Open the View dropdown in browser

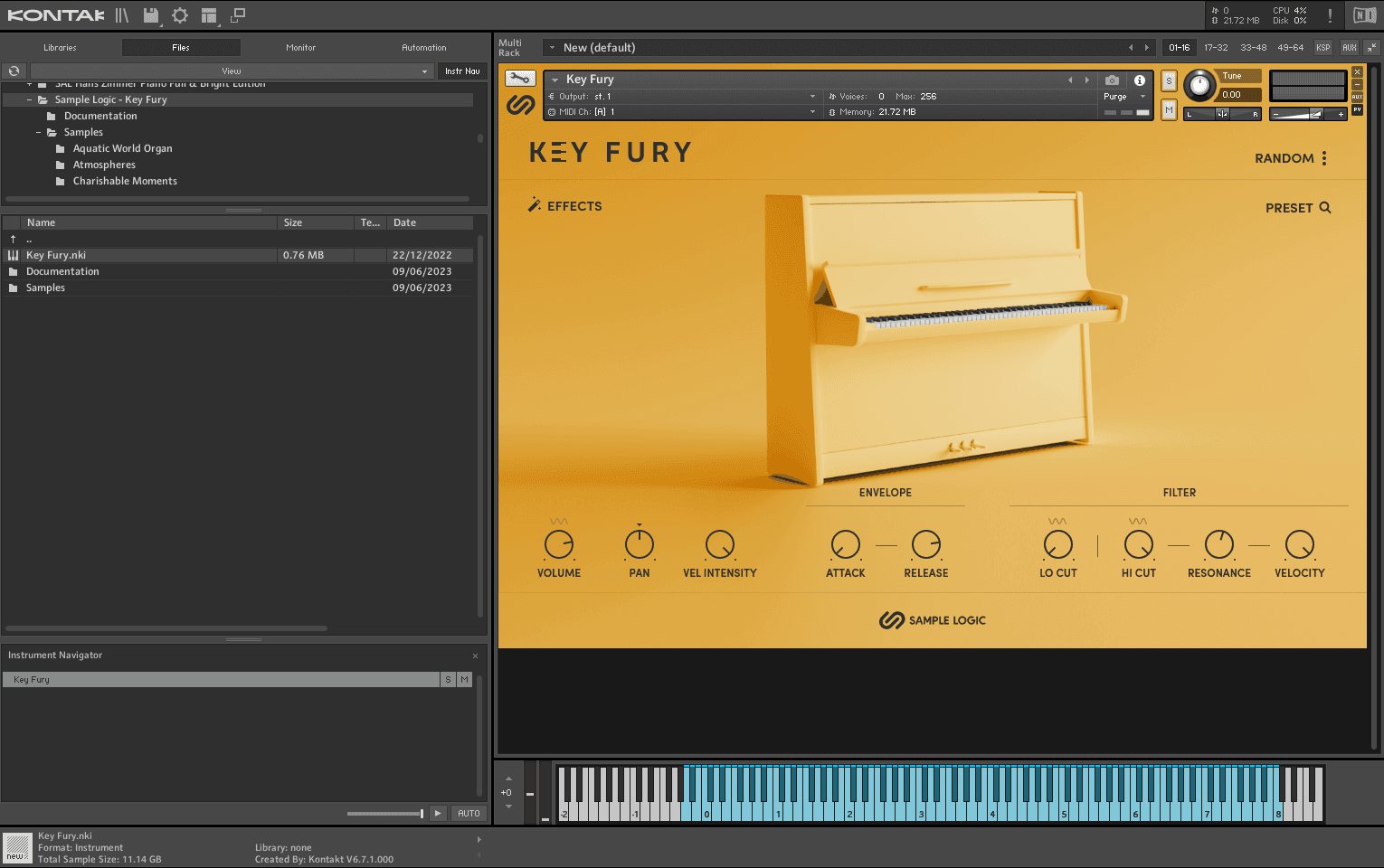coord(232,71)
